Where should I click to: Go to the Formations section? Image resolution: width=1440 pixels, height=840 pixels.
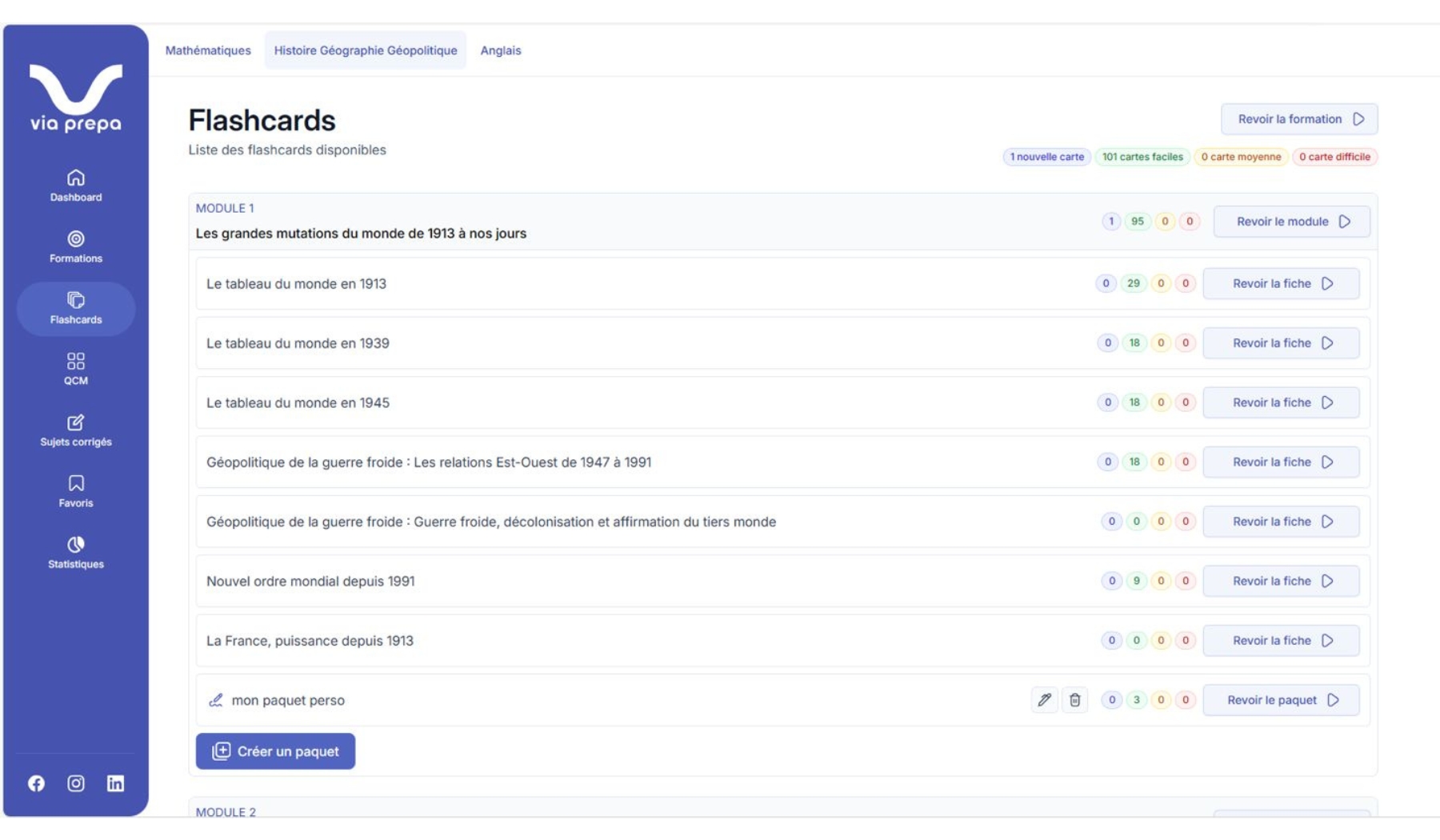pos(75,246)
